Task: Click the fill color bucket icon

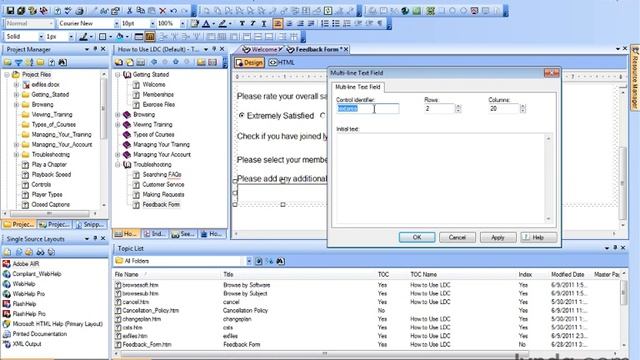Action: tap(120, 37)
